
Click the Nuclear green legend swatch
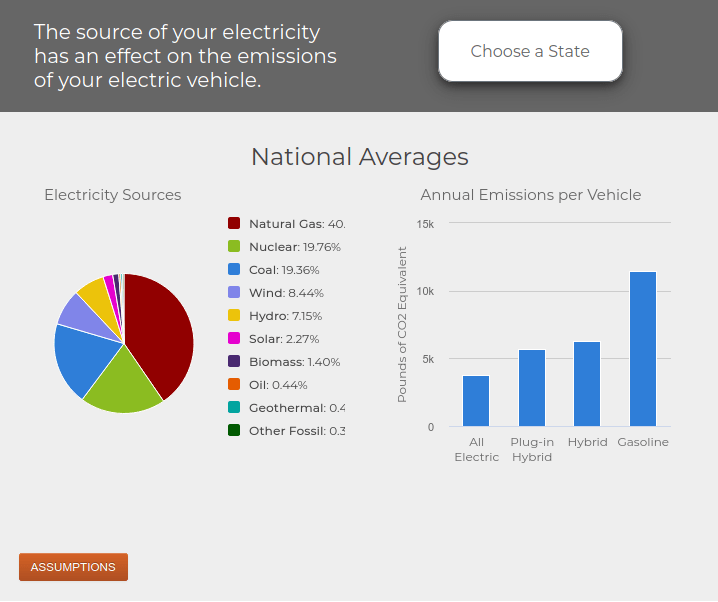click(x=234, y=247)
